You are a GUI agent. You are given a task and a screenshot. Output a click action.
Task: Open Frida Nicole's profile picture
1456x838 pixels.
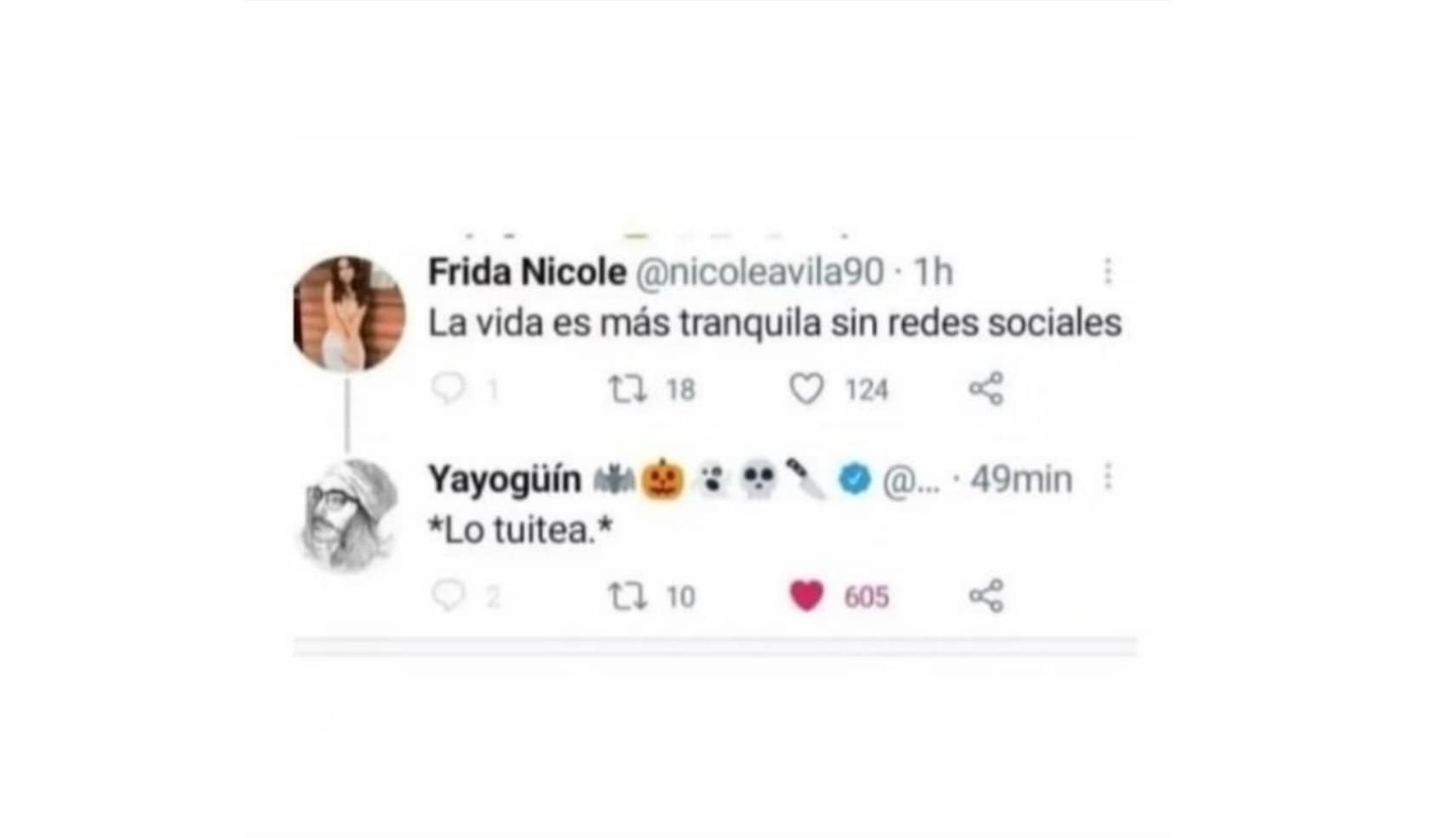tap(349, 313)
